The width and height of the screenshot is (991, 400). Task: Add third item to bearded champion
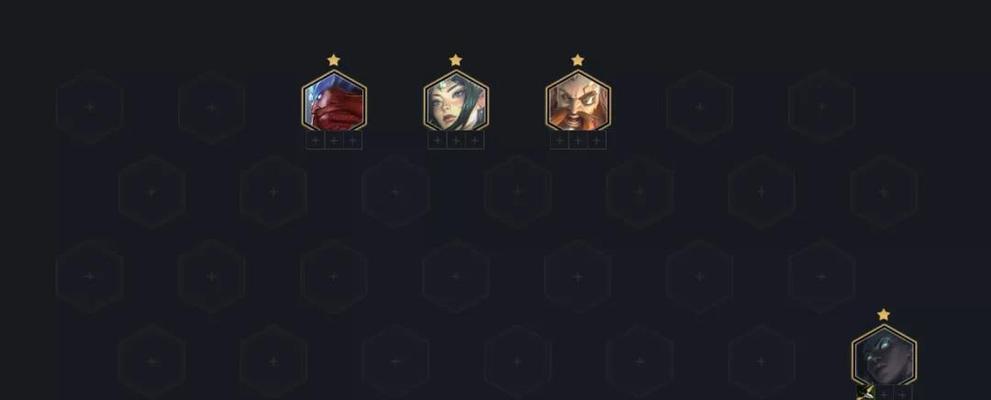[597, 141]
